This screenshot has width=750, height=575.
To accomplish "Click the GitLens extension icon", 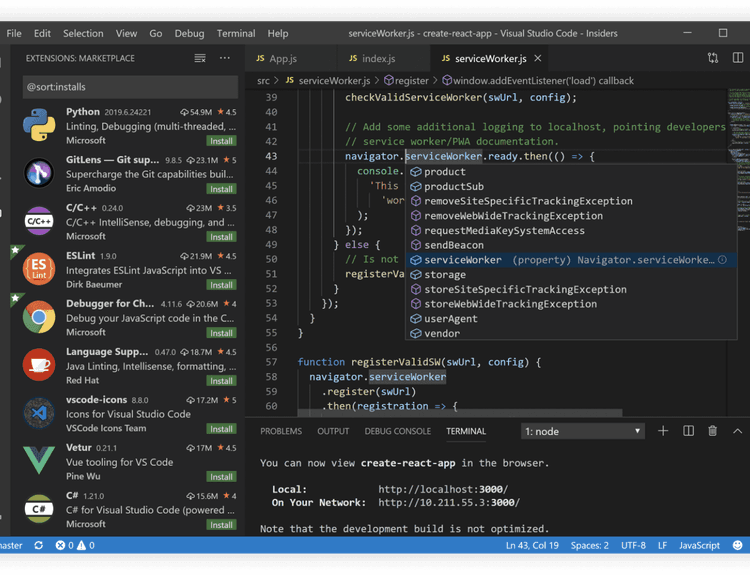I will (39, 173).
